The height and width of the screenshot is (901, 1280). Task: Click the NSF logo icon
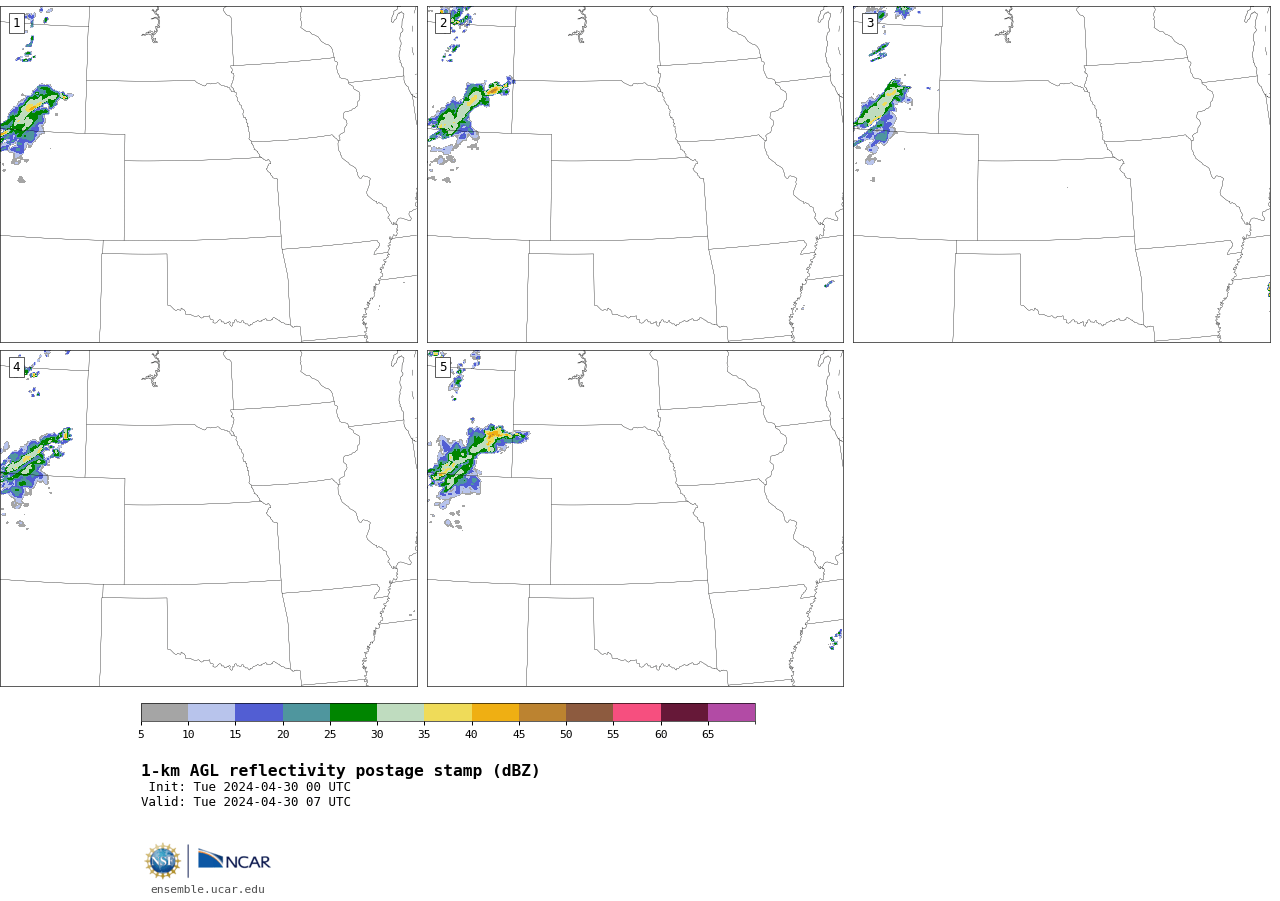click(163, 861)
